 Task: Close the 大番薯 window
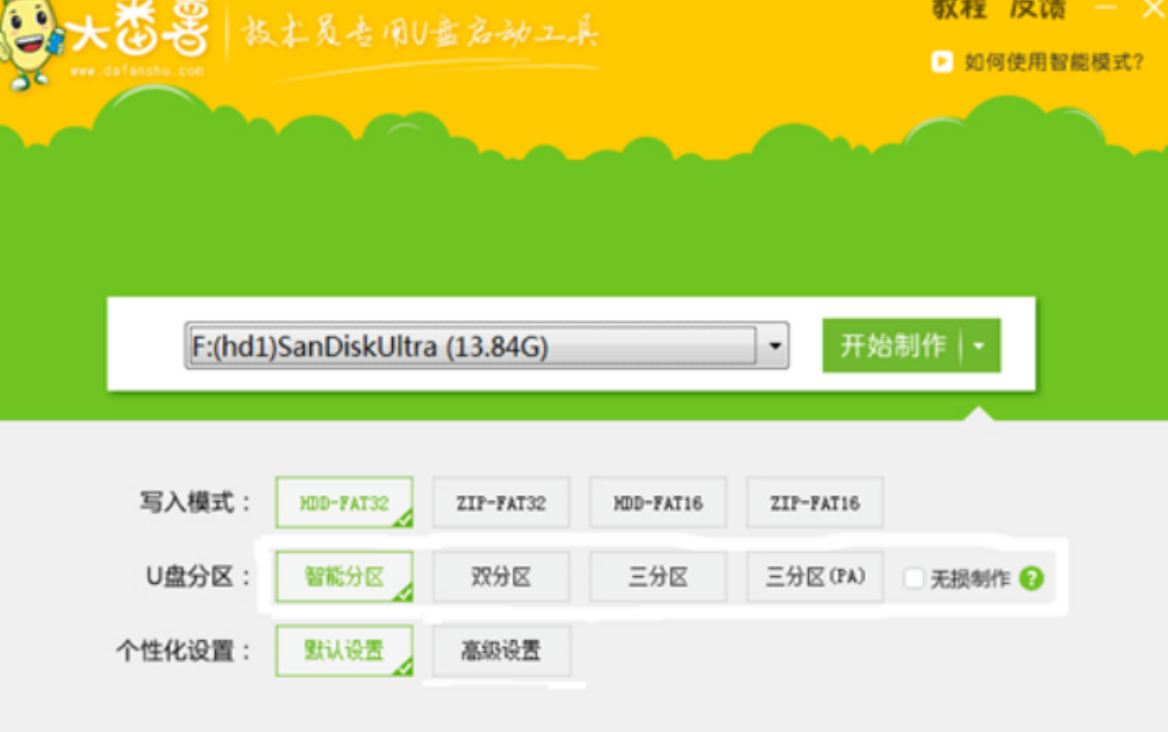[x=1155, y=9]
